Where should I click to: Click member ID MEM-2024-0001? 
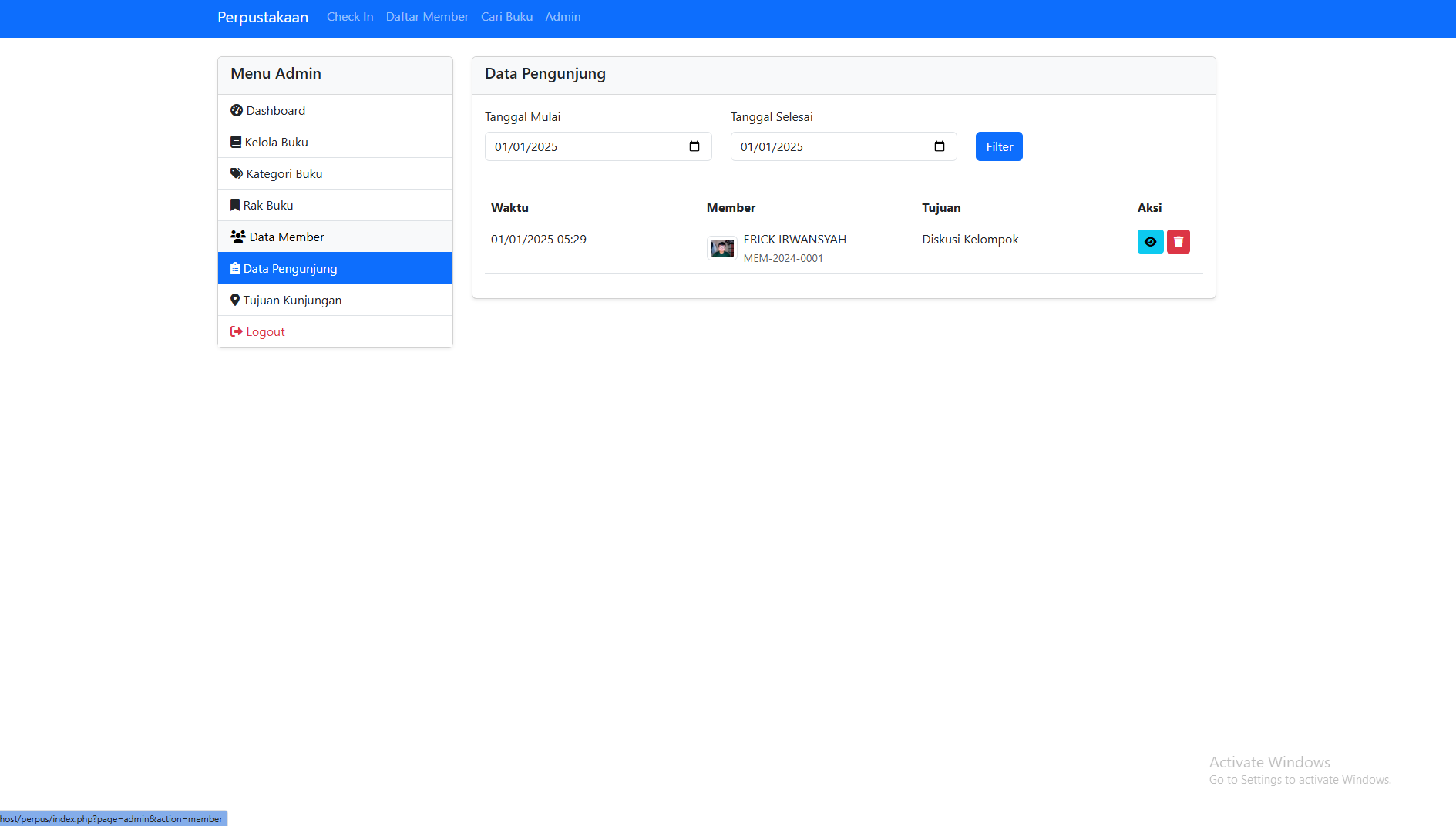point(783,258)
